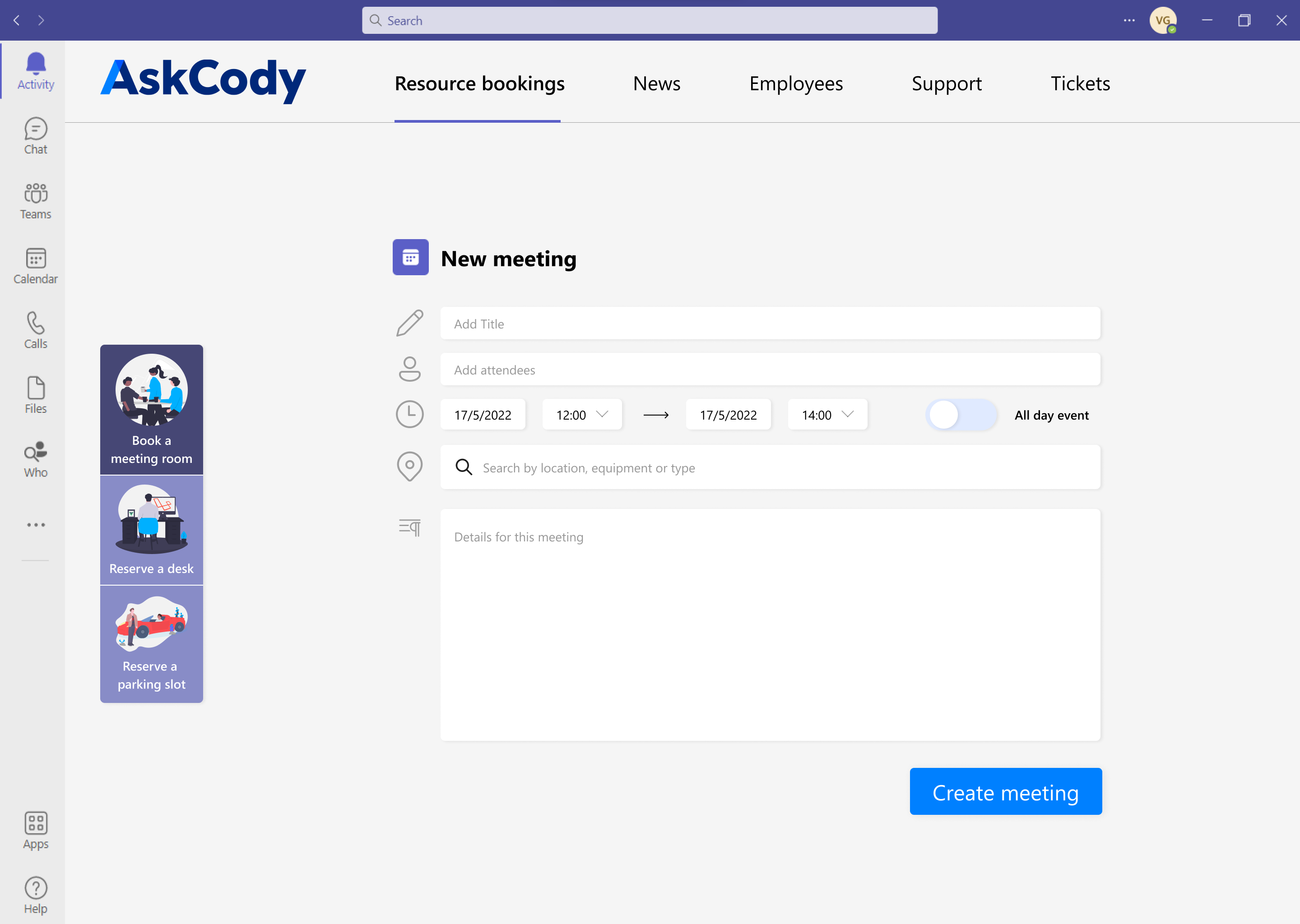Expand the 14:00 end time dropdown
This screenshot has height=924, width=1300.
pyautogui.click(x=827, y=415)
